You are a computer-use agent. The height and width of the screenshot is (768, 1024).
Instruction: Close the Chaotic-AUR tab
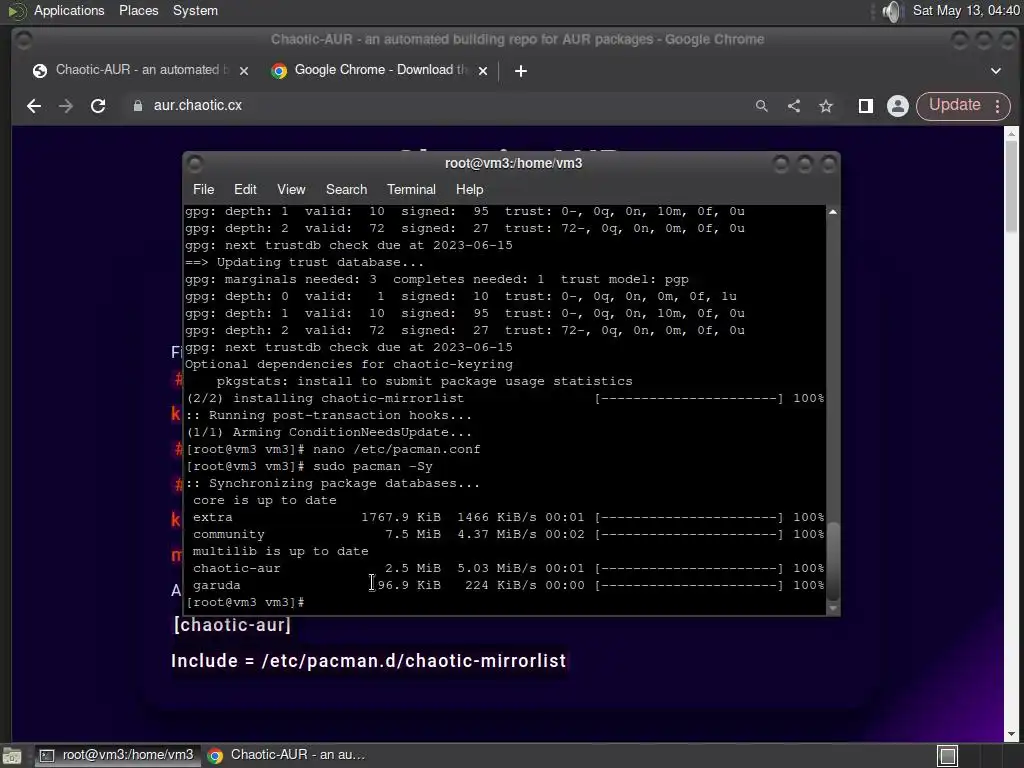[x=244, y=71]
